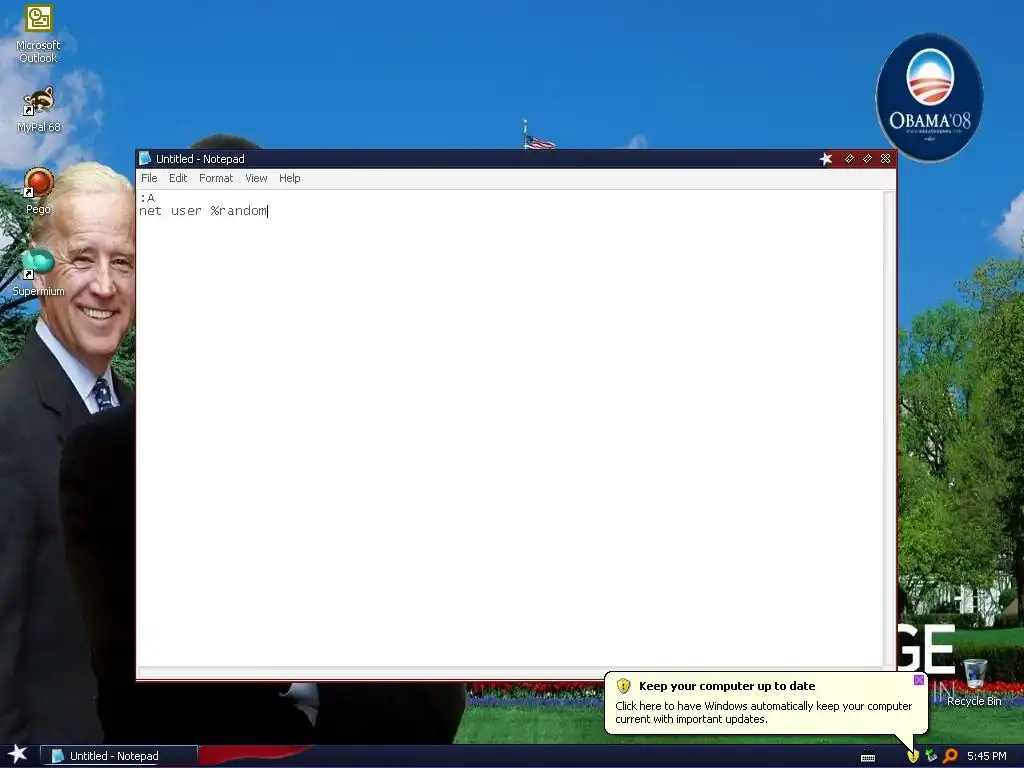Viewport: 1024px width, 768px height.
Task: Select the Recycle Bin icon
Action: pyautogui.click(x=974, y=682)
